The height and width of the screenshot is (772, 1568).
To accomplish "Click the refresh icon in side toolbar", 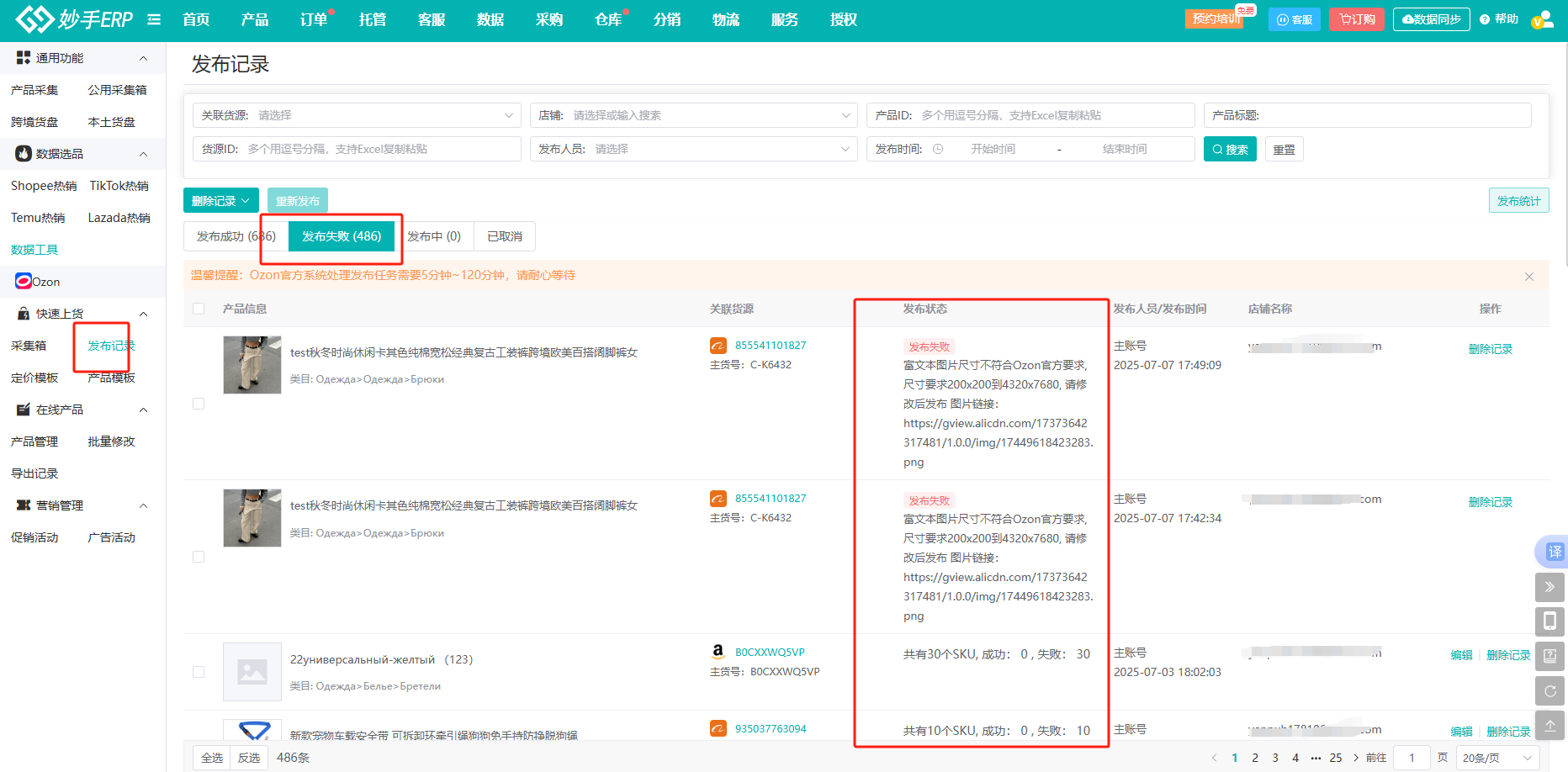I will point(1549,691).
